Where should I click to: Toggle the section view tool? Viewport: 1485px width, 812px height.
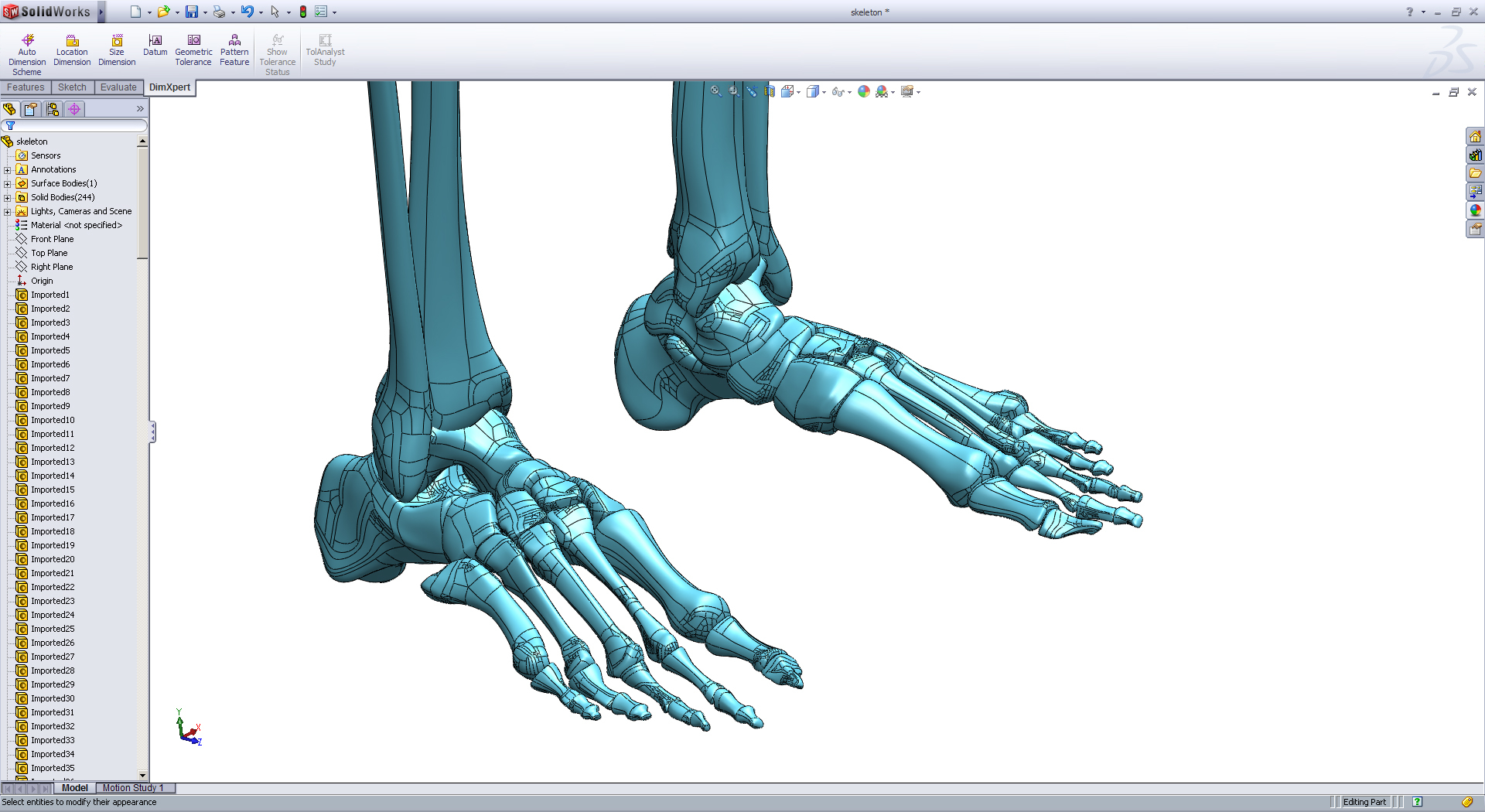(x=770, y=91)
